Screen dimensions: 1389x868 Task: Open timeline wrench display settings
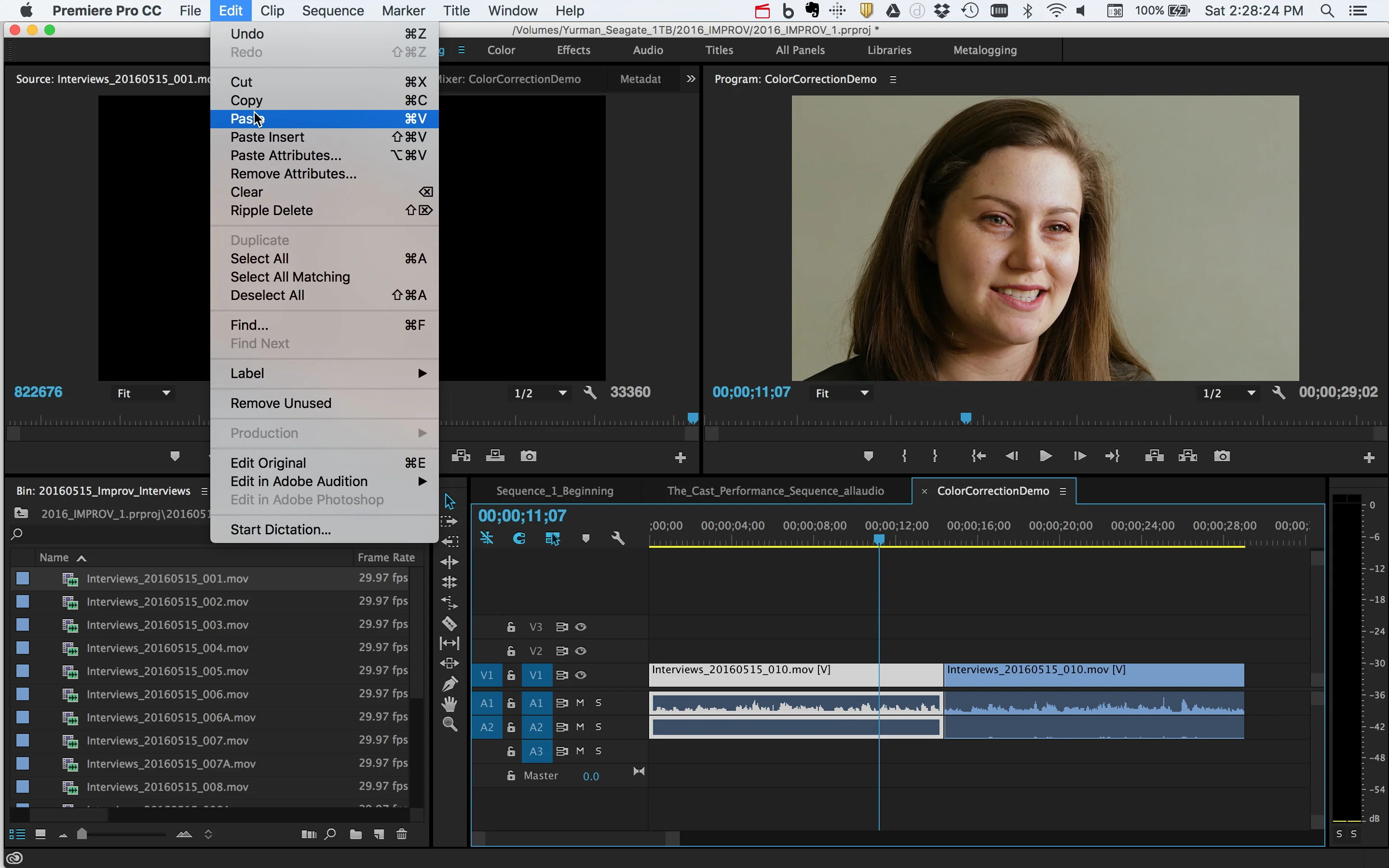tap(618, 539)
